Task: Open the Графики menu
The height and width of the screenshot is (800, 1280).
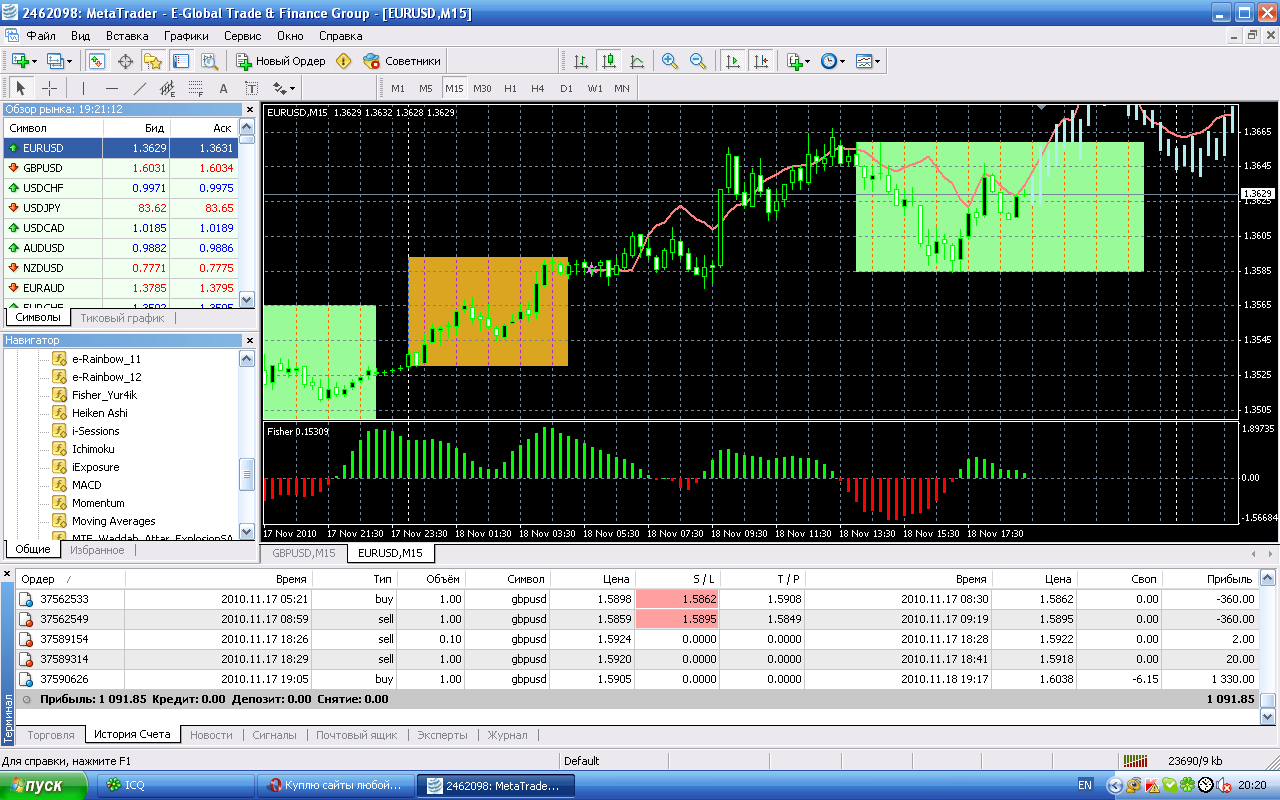Action: pos(187,35)
